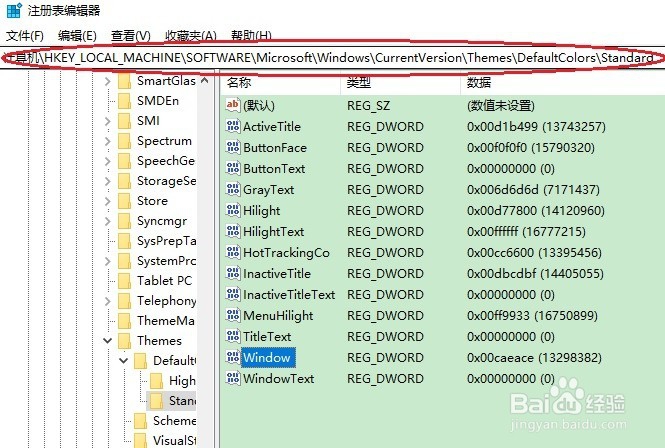Screen dimensions: 665x448
Task: Click the SMI folder icon
Action: (125, 120)
